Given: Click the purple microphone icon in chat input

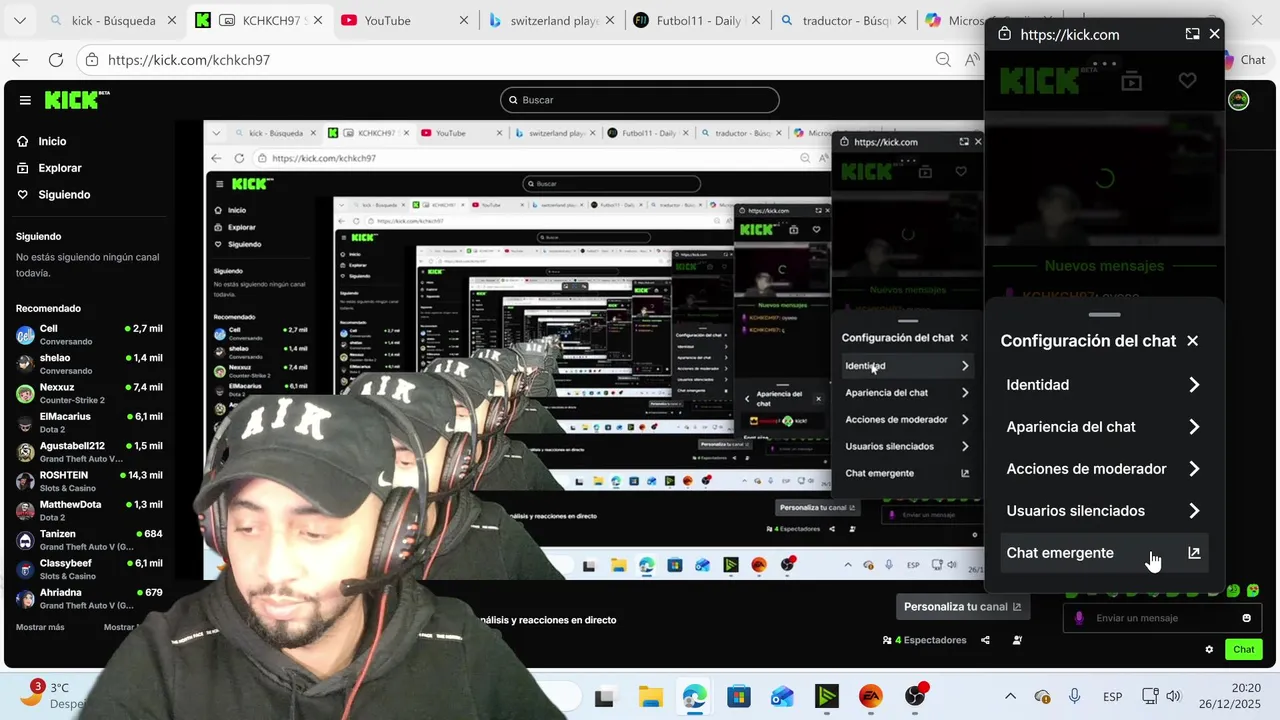Looking at the screenshot, I should click(x=1079, y=618).
